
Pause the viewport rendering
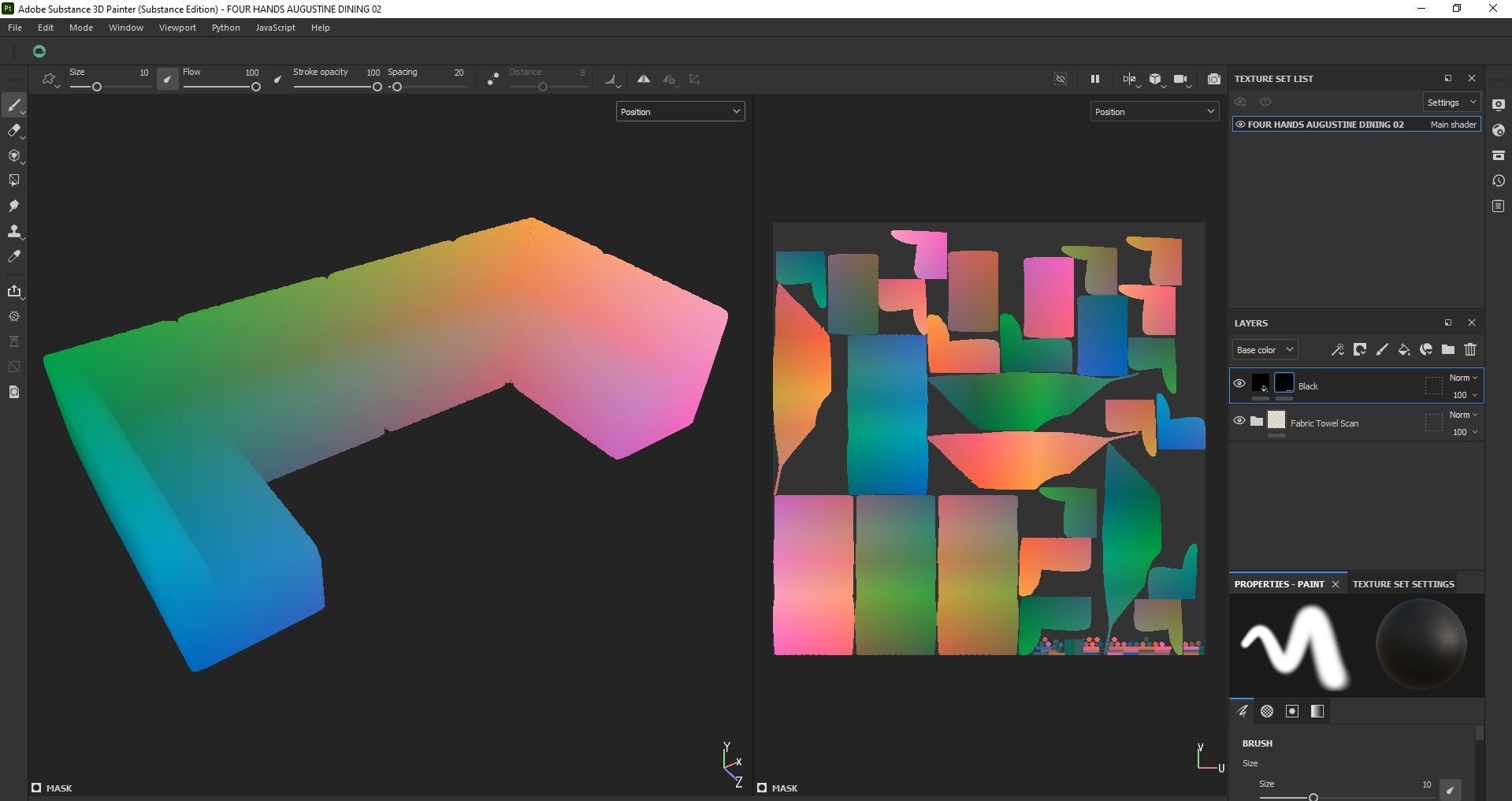1094,79
